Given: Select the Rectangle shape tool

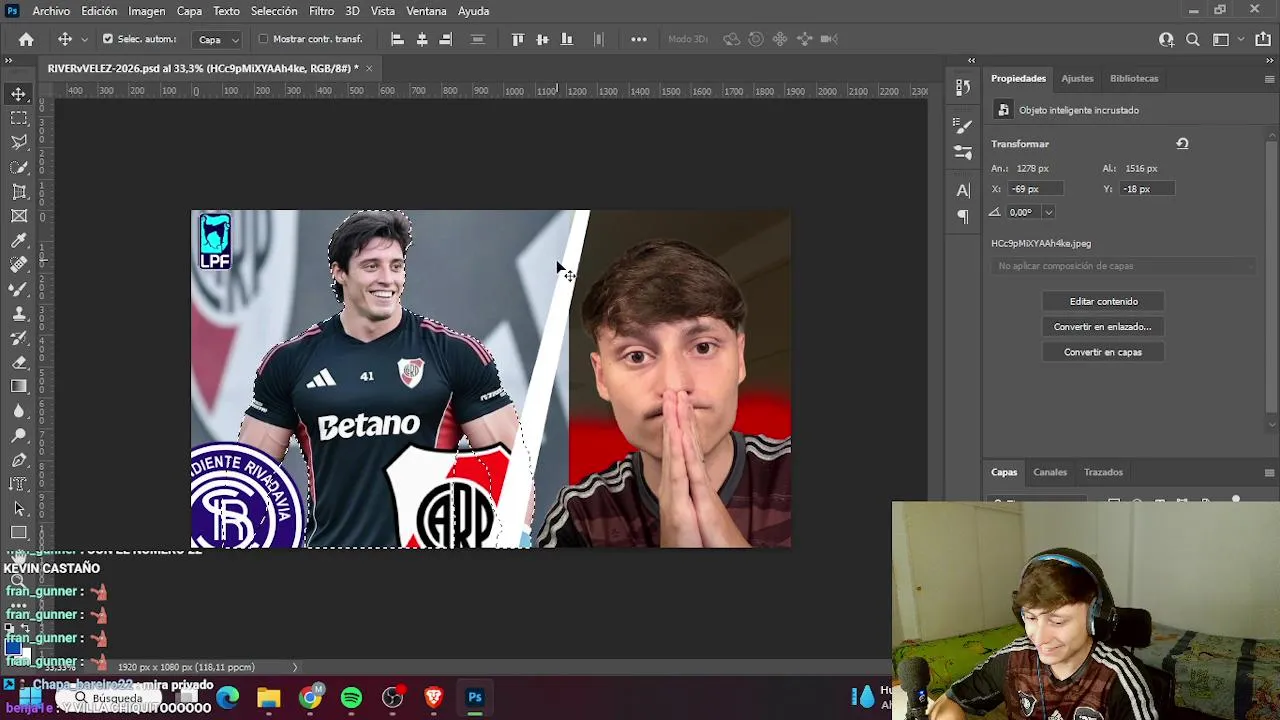Looking at the screenshot, I should pos(19,533).
